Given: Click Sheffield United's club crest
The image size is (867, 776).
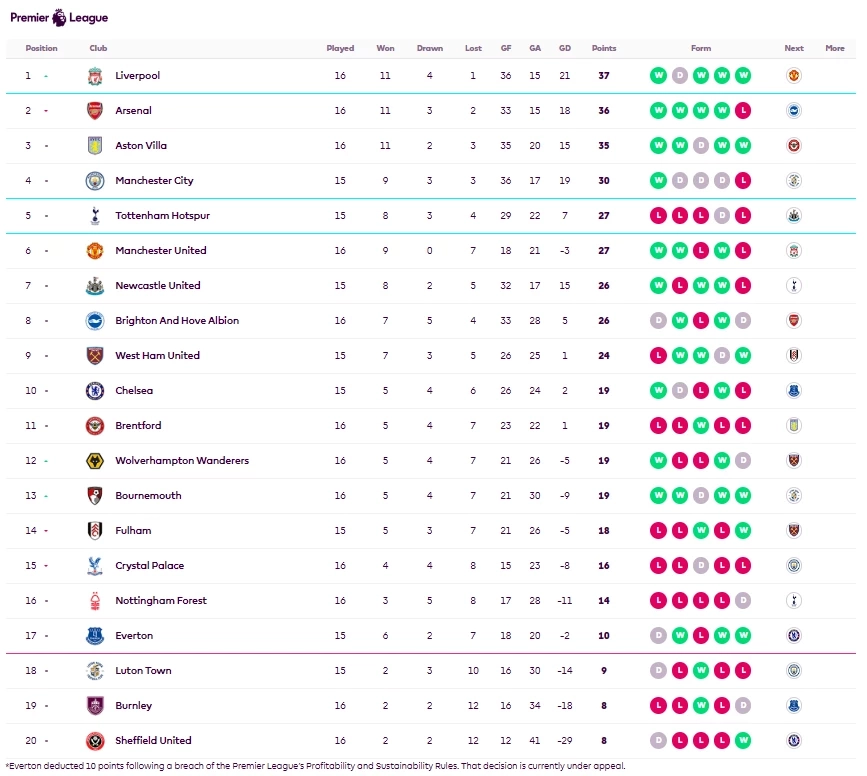Looking at the screenshot, I should click(95, 741).
